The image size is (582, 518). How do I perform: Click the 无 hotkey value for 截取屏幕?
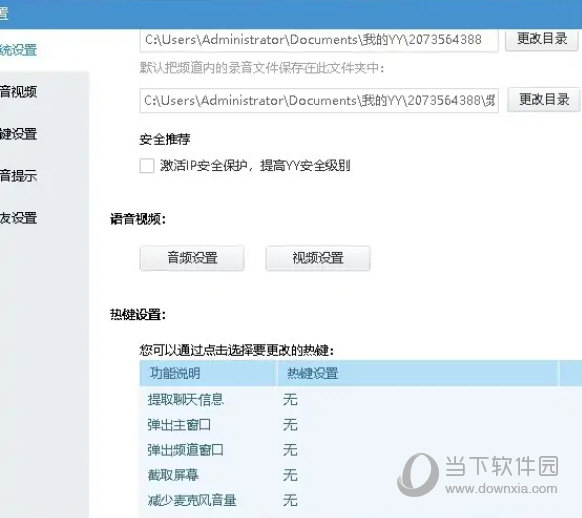(x=290, y=475)
